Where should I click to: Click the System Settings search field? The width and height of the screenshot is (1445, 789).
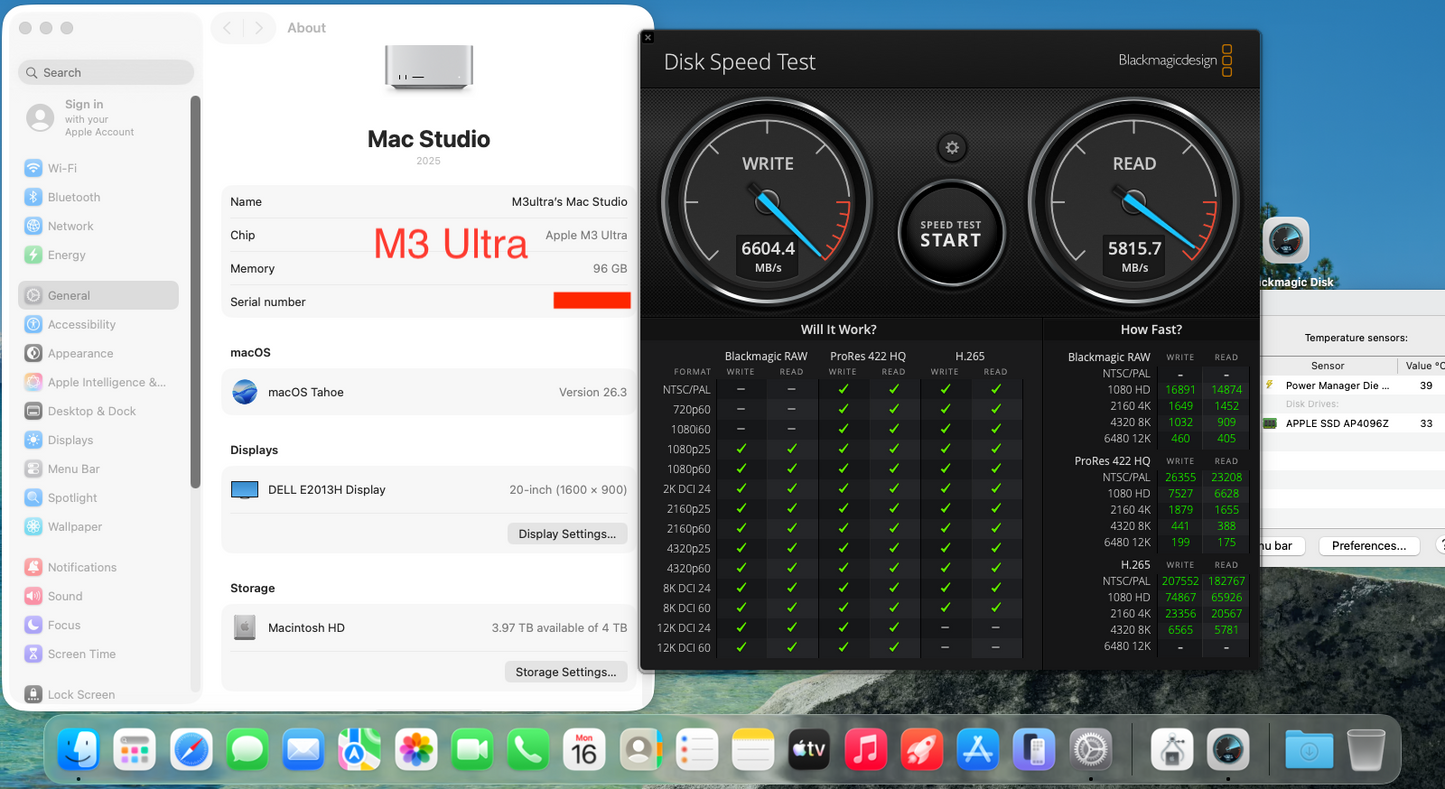click(x=105, y=71)
